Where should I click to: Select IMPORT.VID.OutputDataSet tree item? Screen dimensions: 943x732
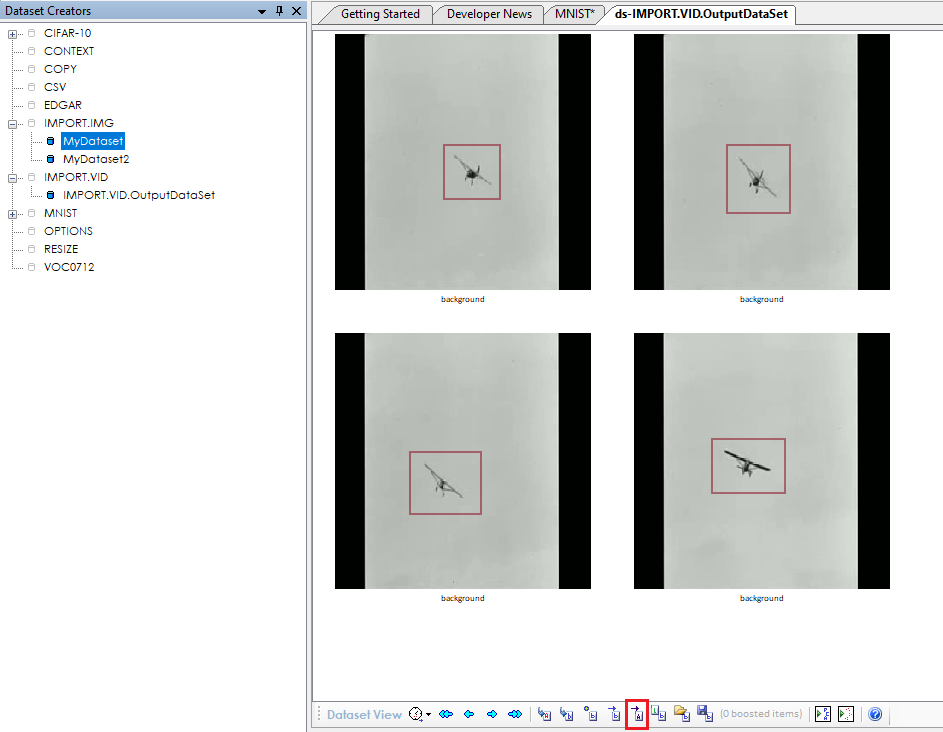click(139, 195)
